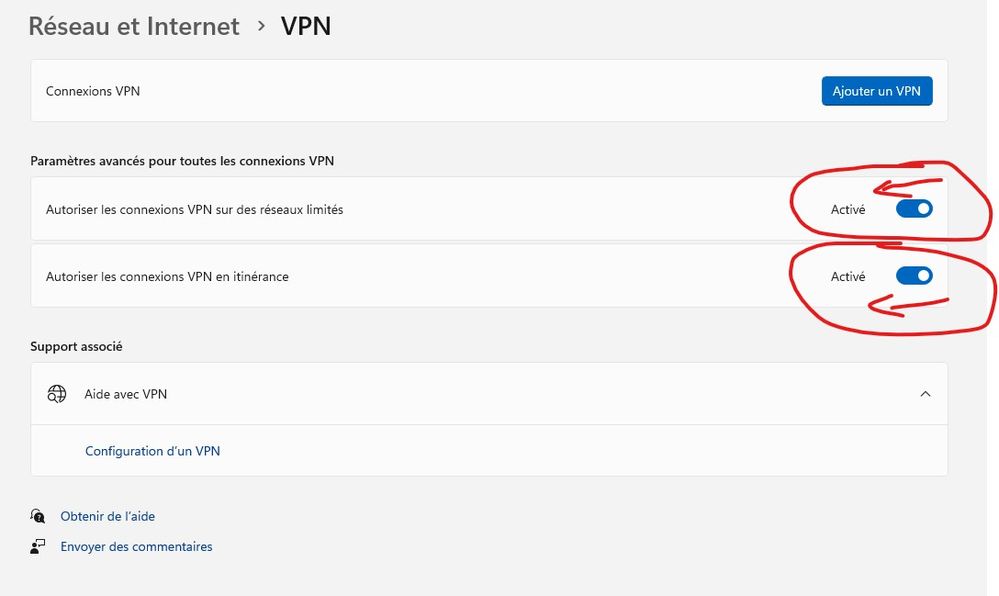Select 'VPN' in the breadcrumb trail
999x596 pixels.
(x=305, y=26)
